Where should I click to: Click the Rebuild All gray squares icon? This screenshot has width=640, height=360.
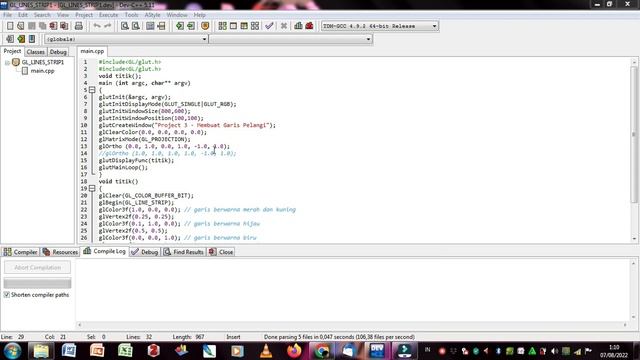click(255, 26)
